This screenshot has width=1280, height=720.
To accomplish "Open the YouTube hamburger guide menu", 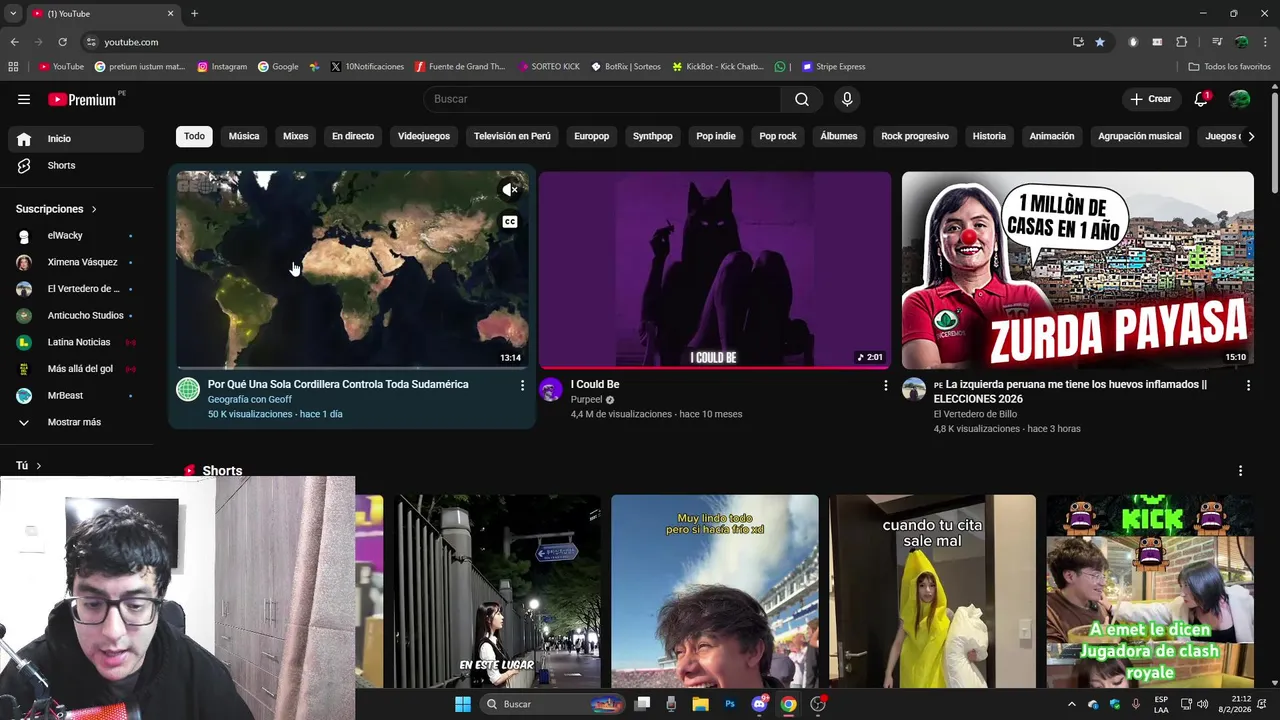I will pos(24,99).
